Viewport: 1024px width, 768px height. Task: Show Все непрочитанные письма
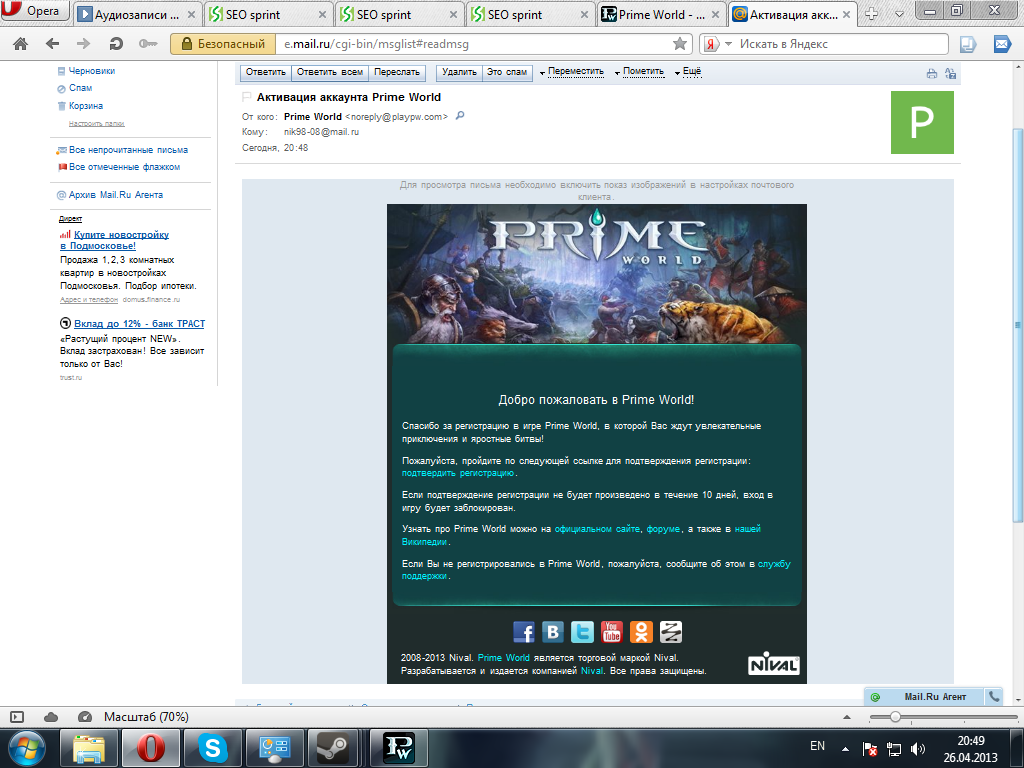coord(128,150)
